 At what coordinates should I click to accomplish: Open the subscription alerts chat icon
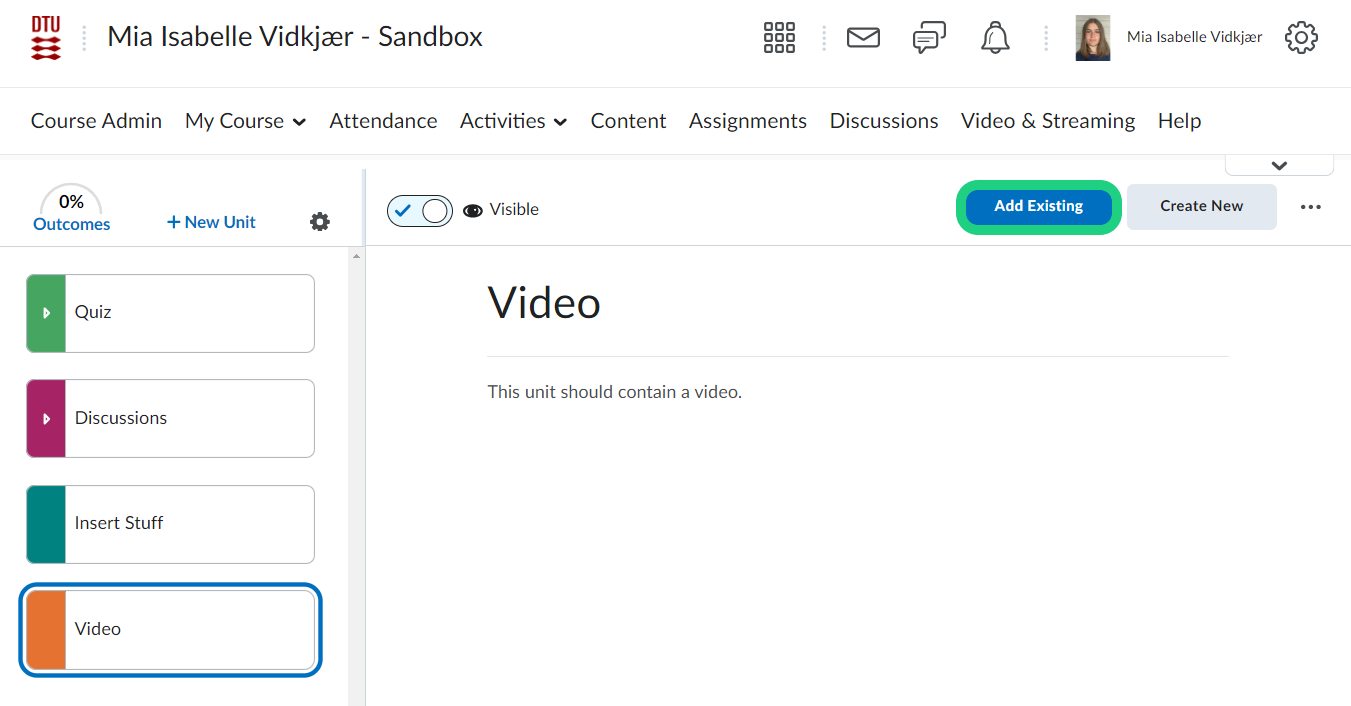929,38
